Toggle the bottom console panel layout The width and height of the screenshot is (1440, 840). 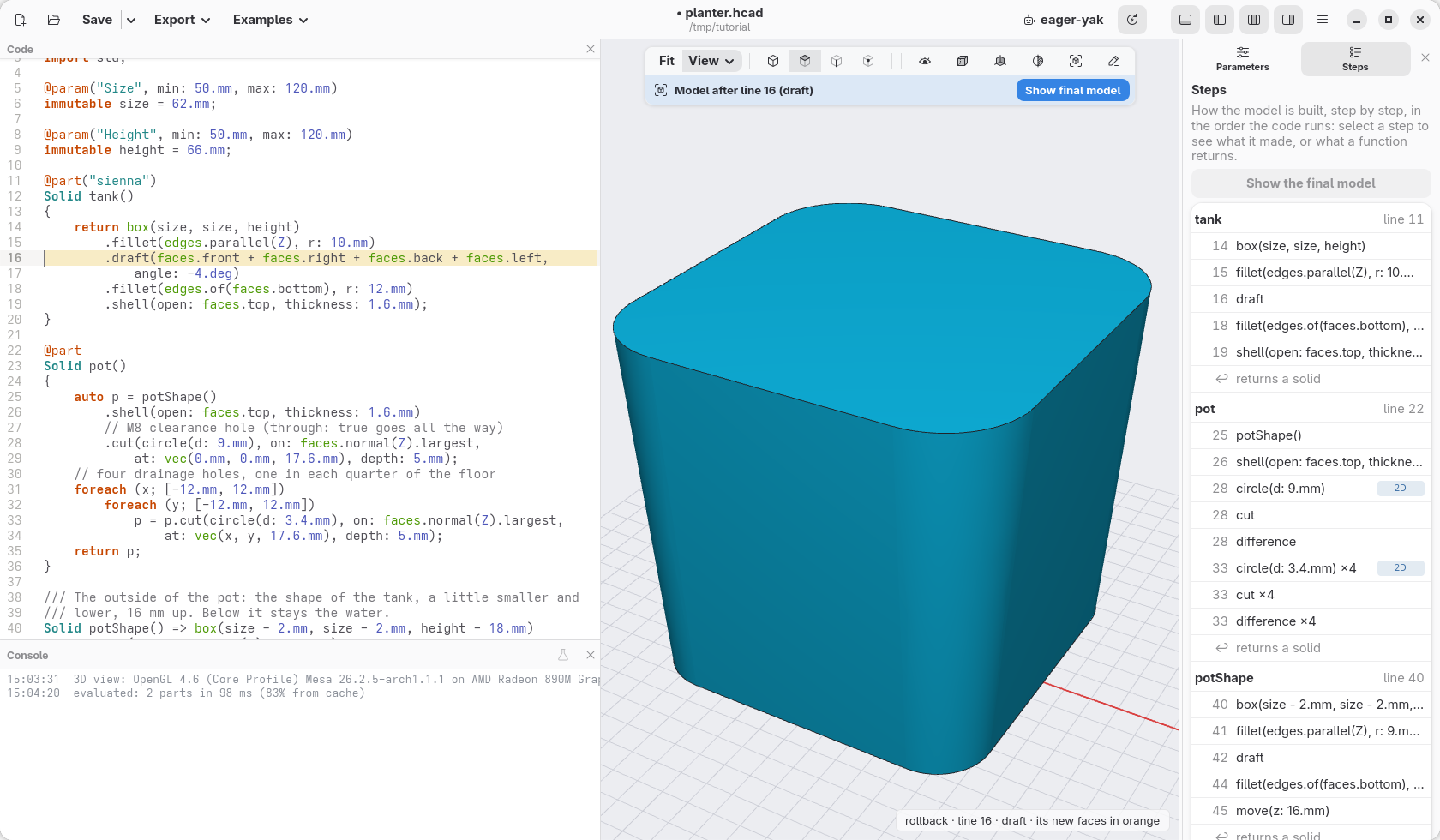point(1185,20)
